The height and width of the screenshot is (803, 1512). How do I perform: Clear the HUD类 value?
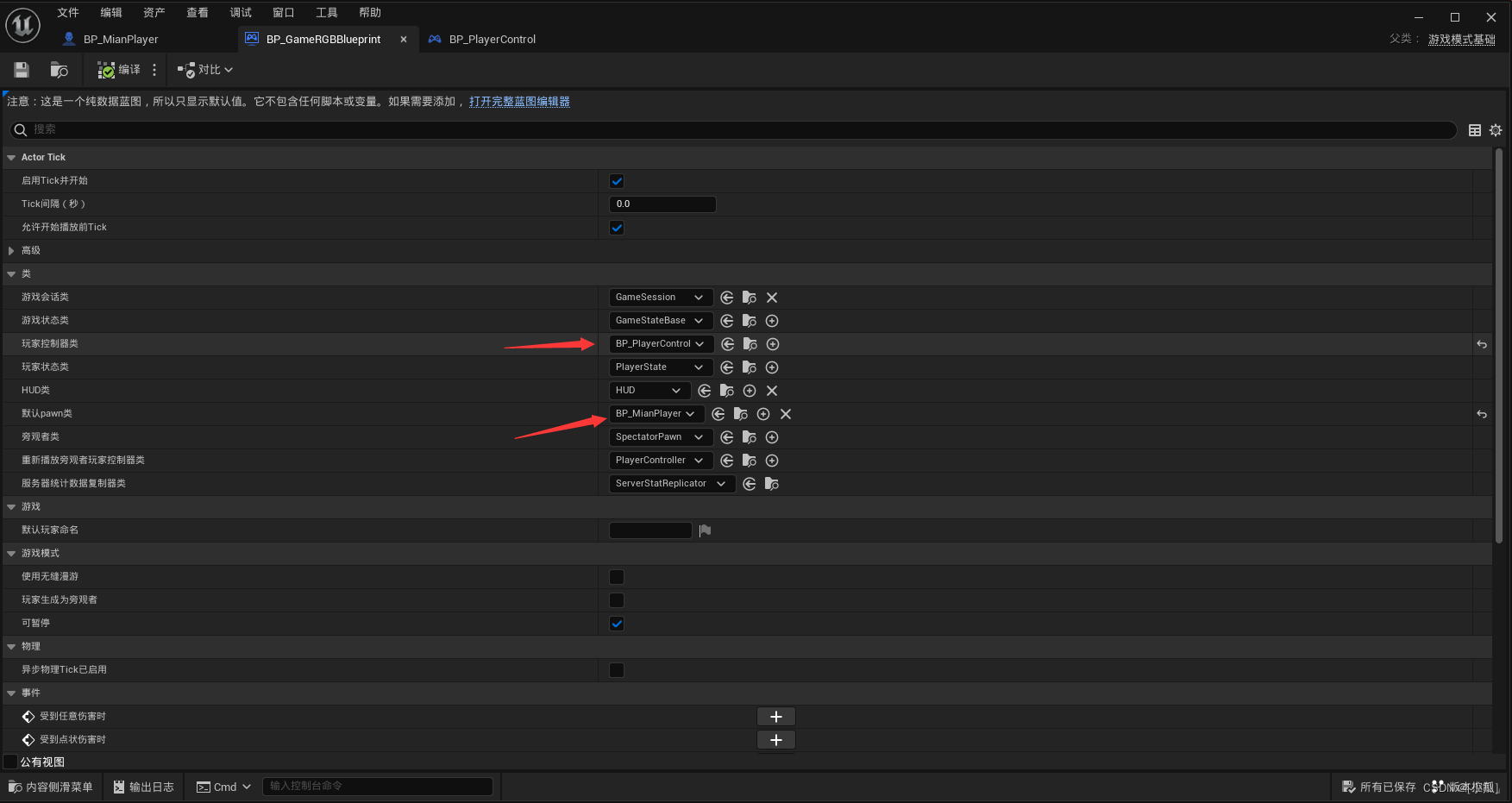tap(772, 391)
